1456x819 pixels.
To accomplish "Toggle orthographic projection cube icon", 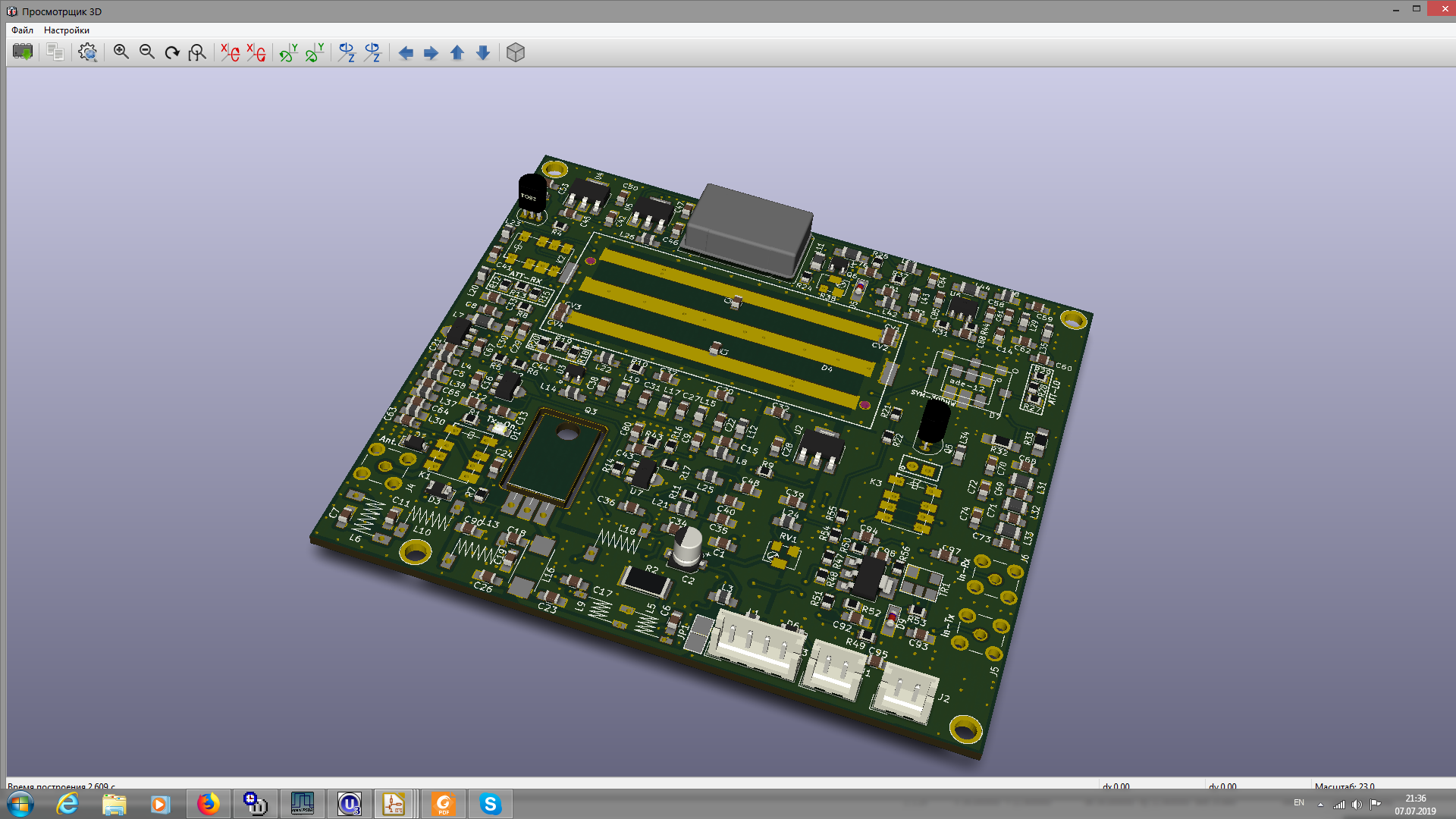I will (x=516, y=52).
